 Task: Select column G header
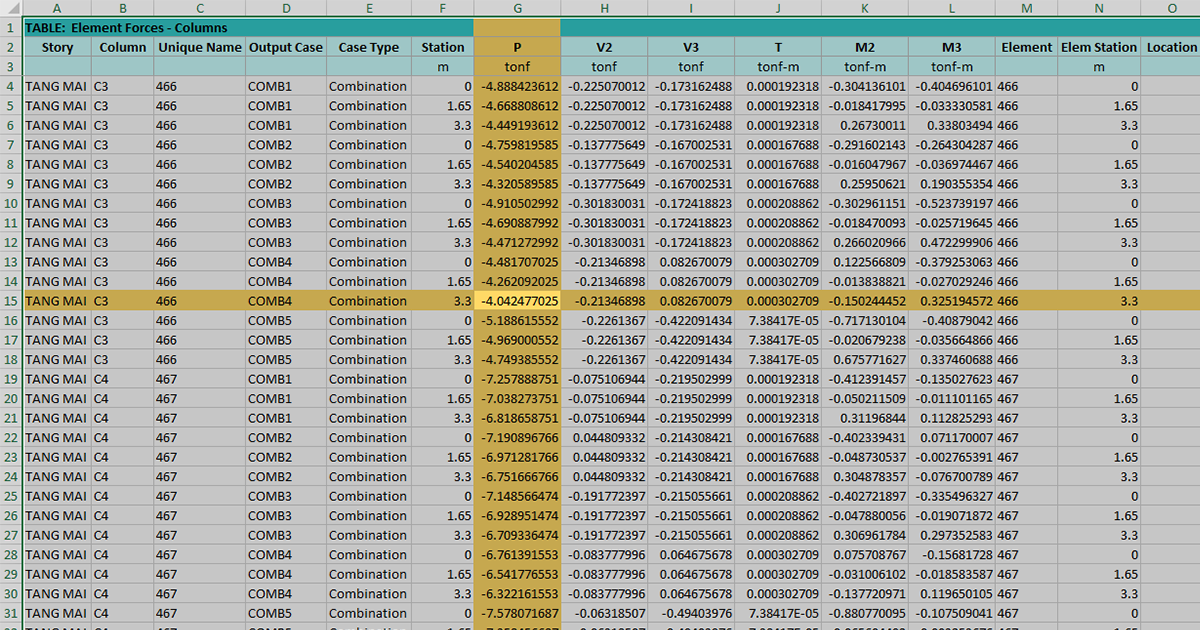517,8
